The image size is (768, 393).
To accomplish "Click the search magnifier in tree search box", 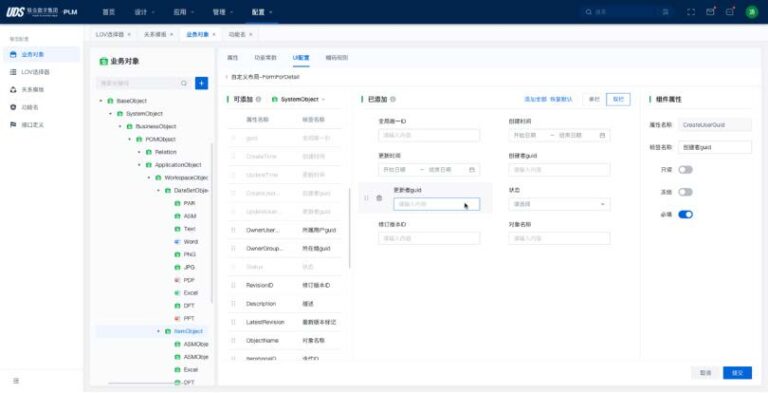I will tap(184, 83).
